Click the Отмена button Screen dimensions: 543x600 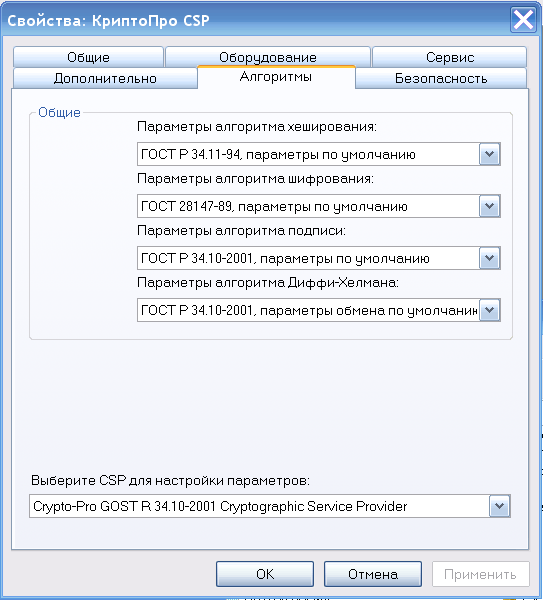[x=373, y=574]
